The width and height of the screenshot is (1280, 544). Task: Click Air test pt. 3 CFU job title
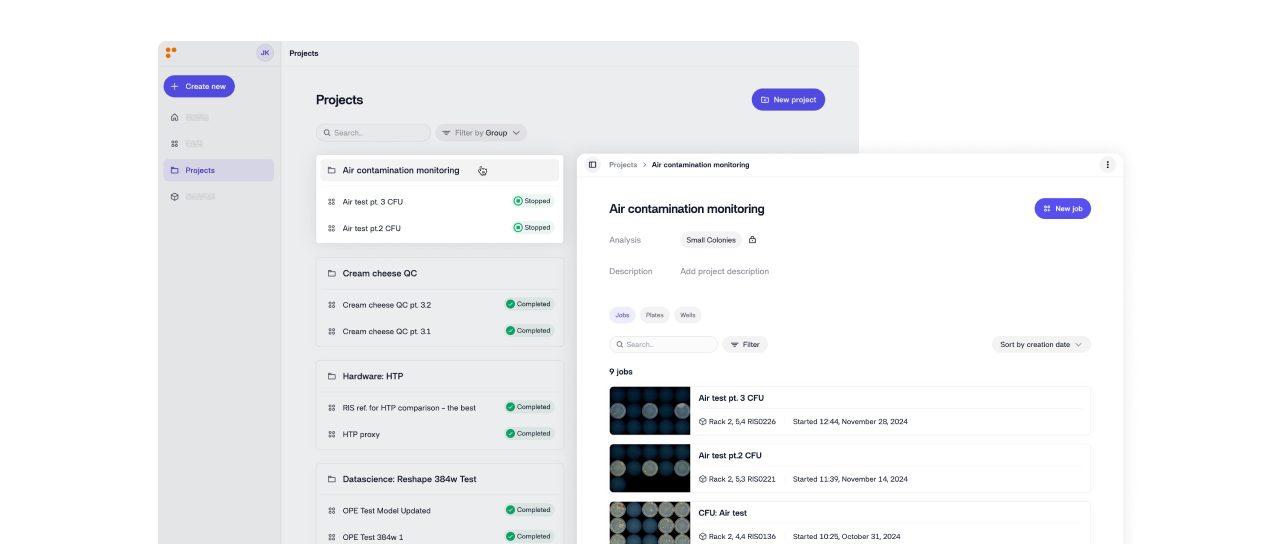(731, 398)
